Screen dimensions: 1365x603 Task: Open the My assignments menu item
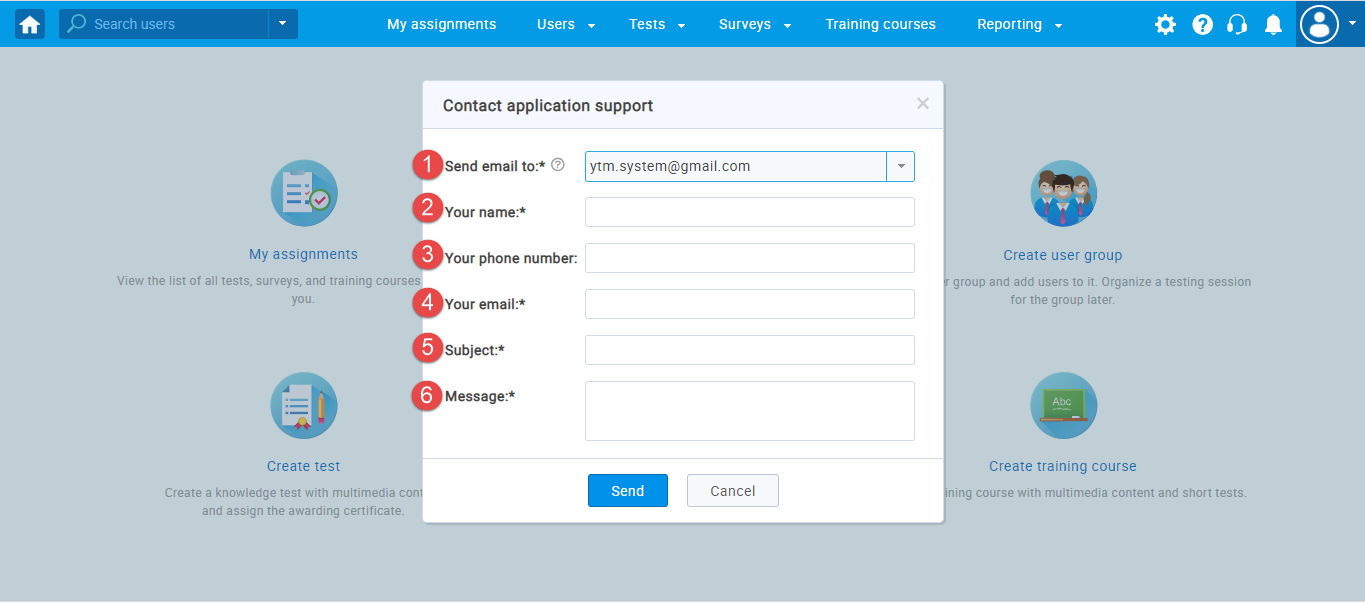[441, 24]
